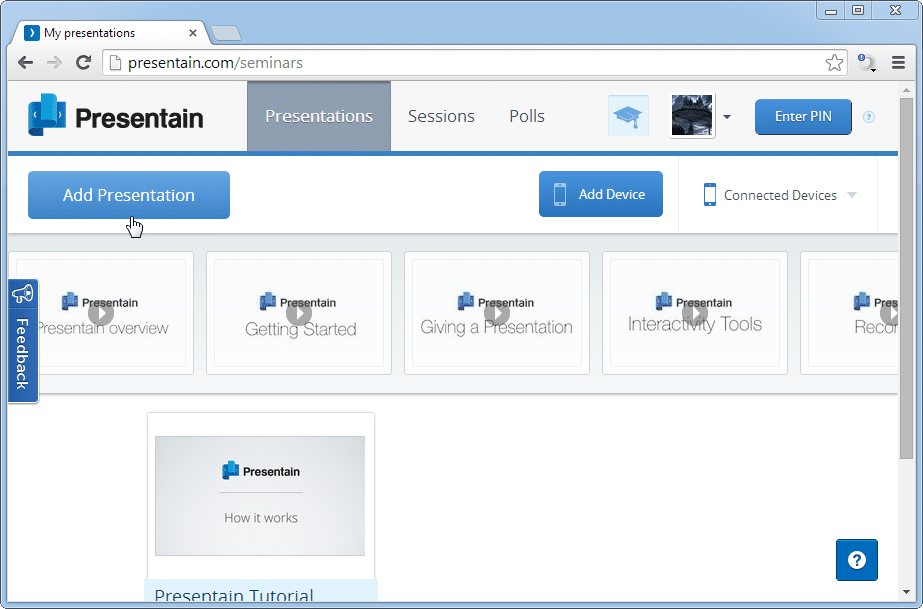Image resolution: width=923 pixels, height=609 pixels.
Task: Open the blue help question mark button
Action: [x=856, y=560]
